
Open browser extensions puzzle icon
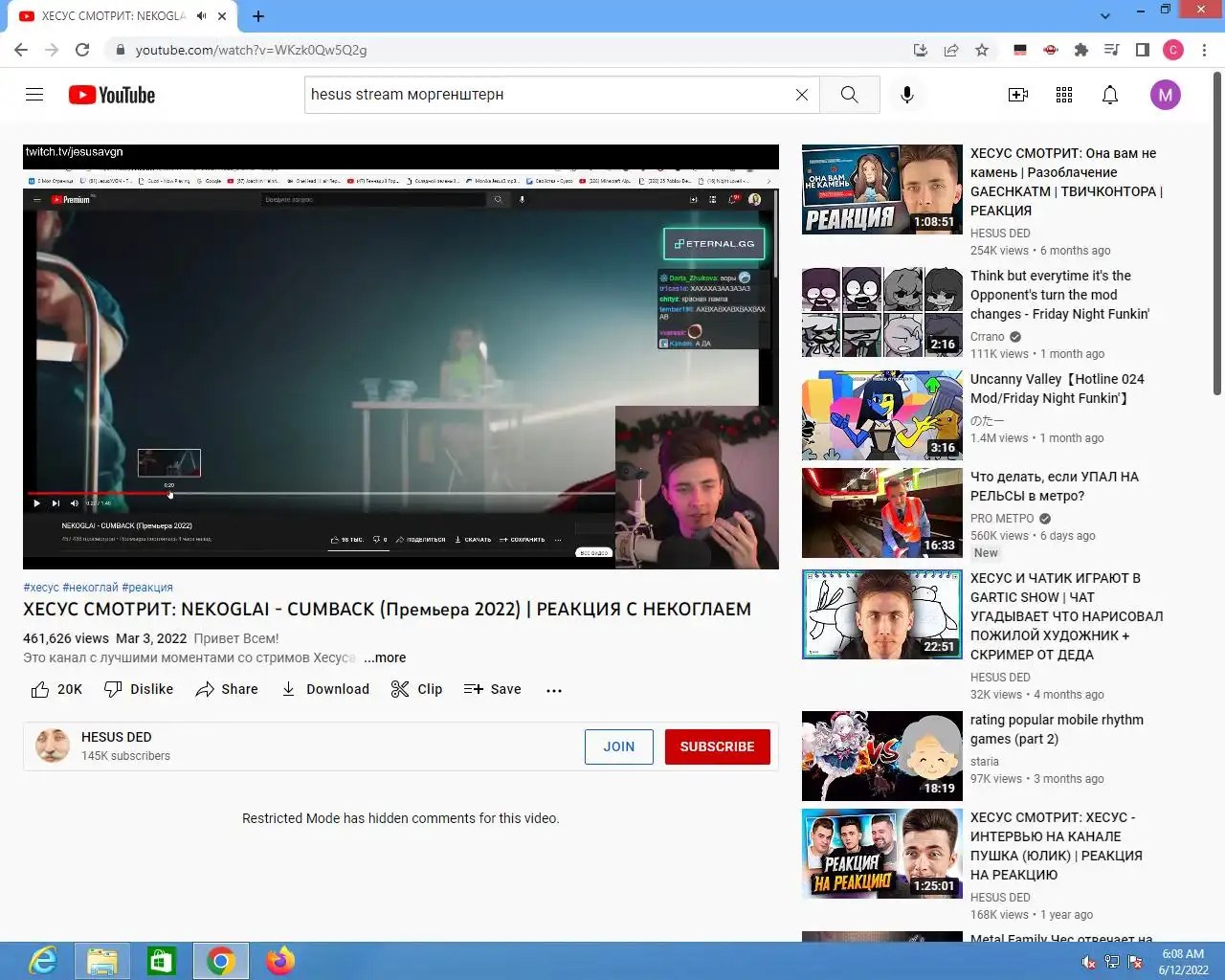(1081, 50)
